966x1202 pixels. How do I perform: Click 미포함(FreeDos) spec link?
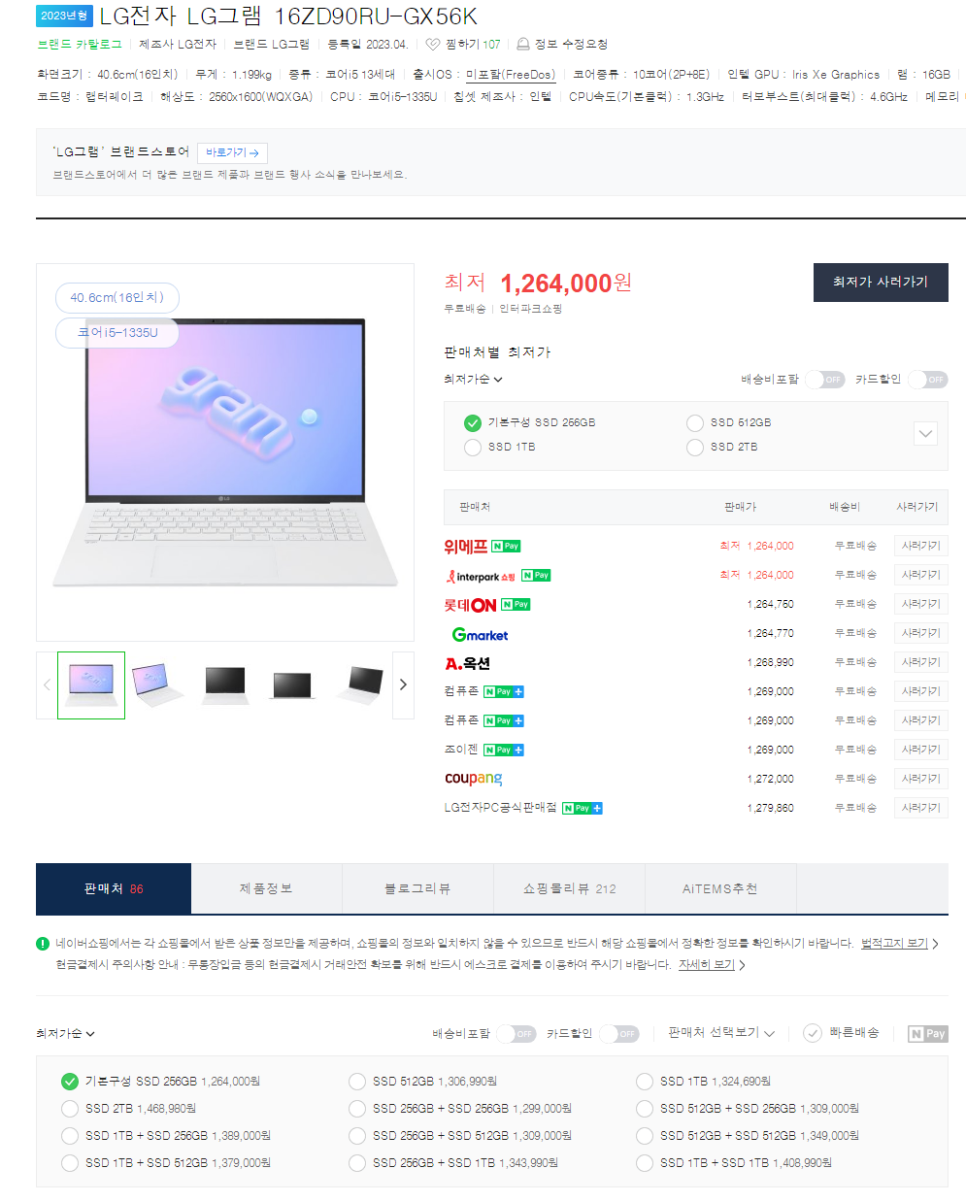click(510, 74)
